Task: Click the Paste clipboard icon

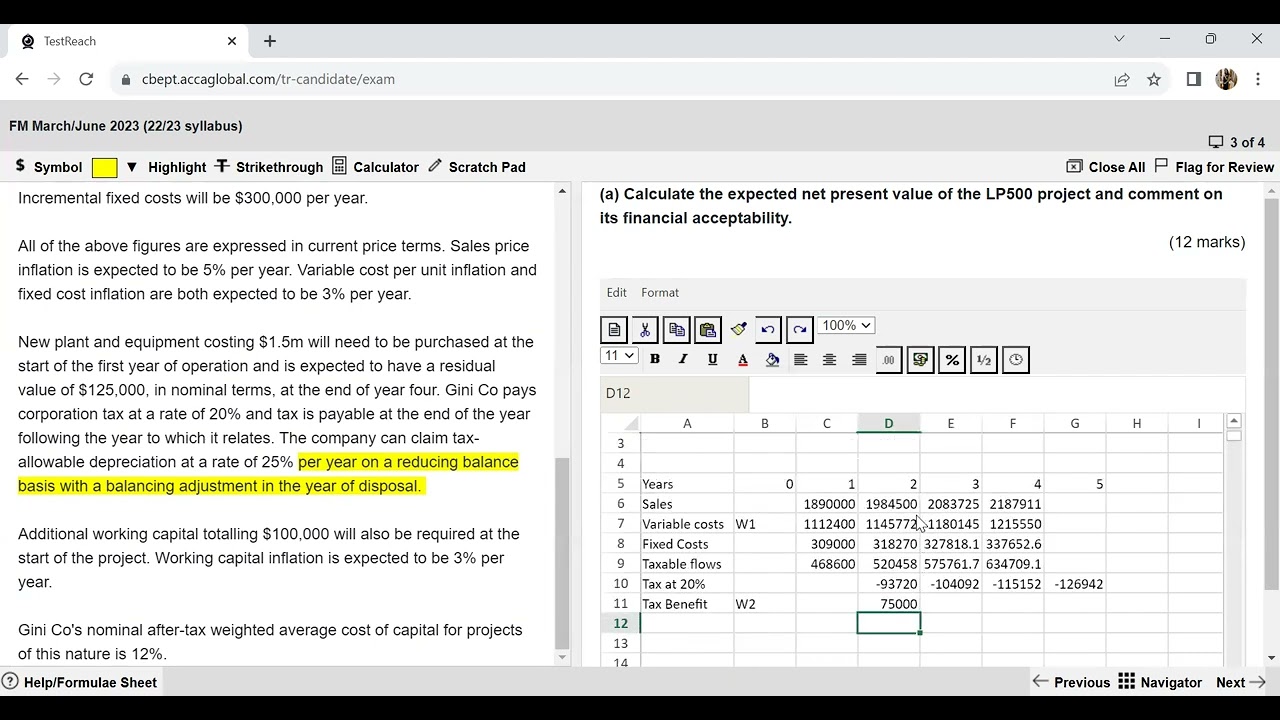Action: pyautogui.click(x=708, y=330)
